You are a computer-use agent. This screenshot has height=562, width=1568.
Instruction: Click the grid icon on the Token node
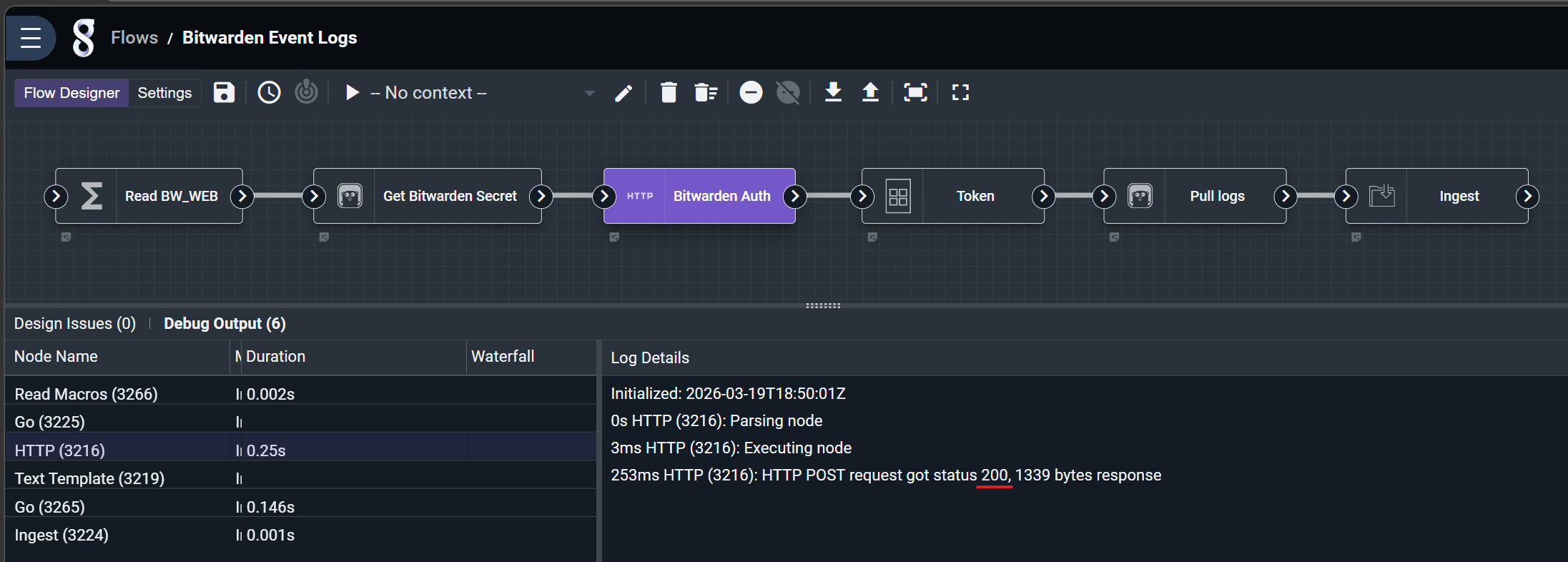pos(898,196)
